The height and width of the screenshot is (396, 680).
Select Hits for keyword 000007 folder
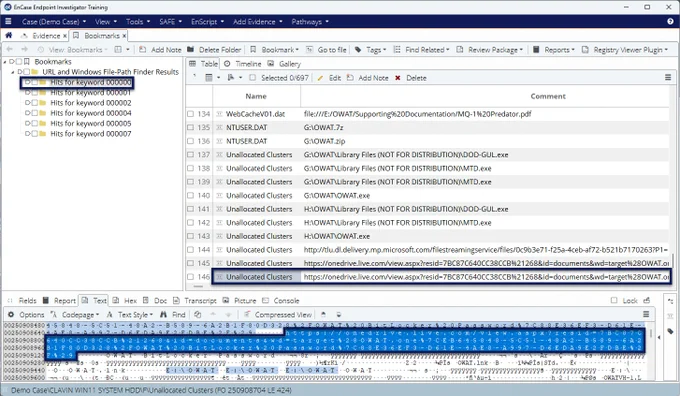point(91,134)
